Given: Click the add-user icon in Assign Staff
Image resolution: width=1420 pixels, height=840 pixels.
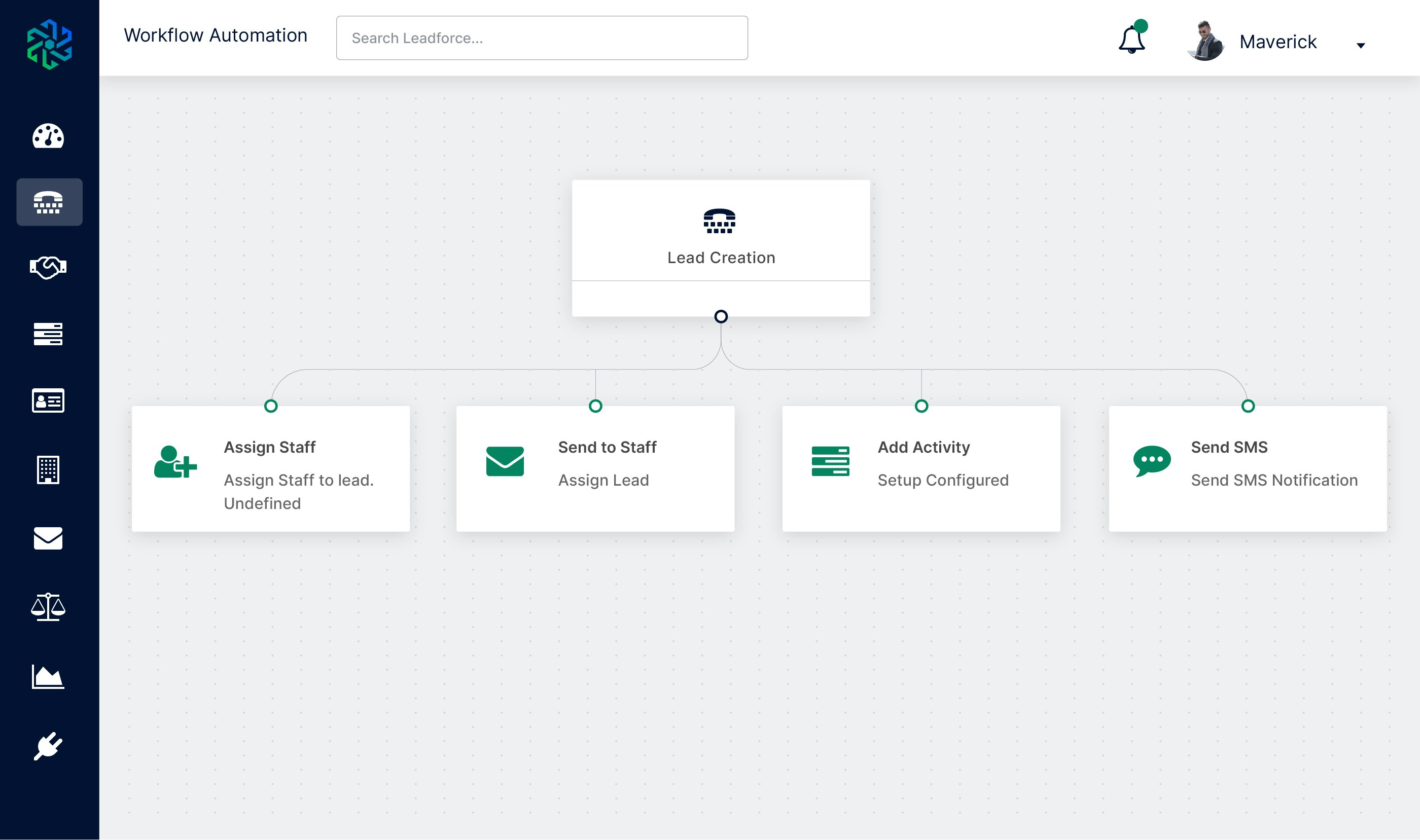Looking at the screenshot, I should coord(175,462).
